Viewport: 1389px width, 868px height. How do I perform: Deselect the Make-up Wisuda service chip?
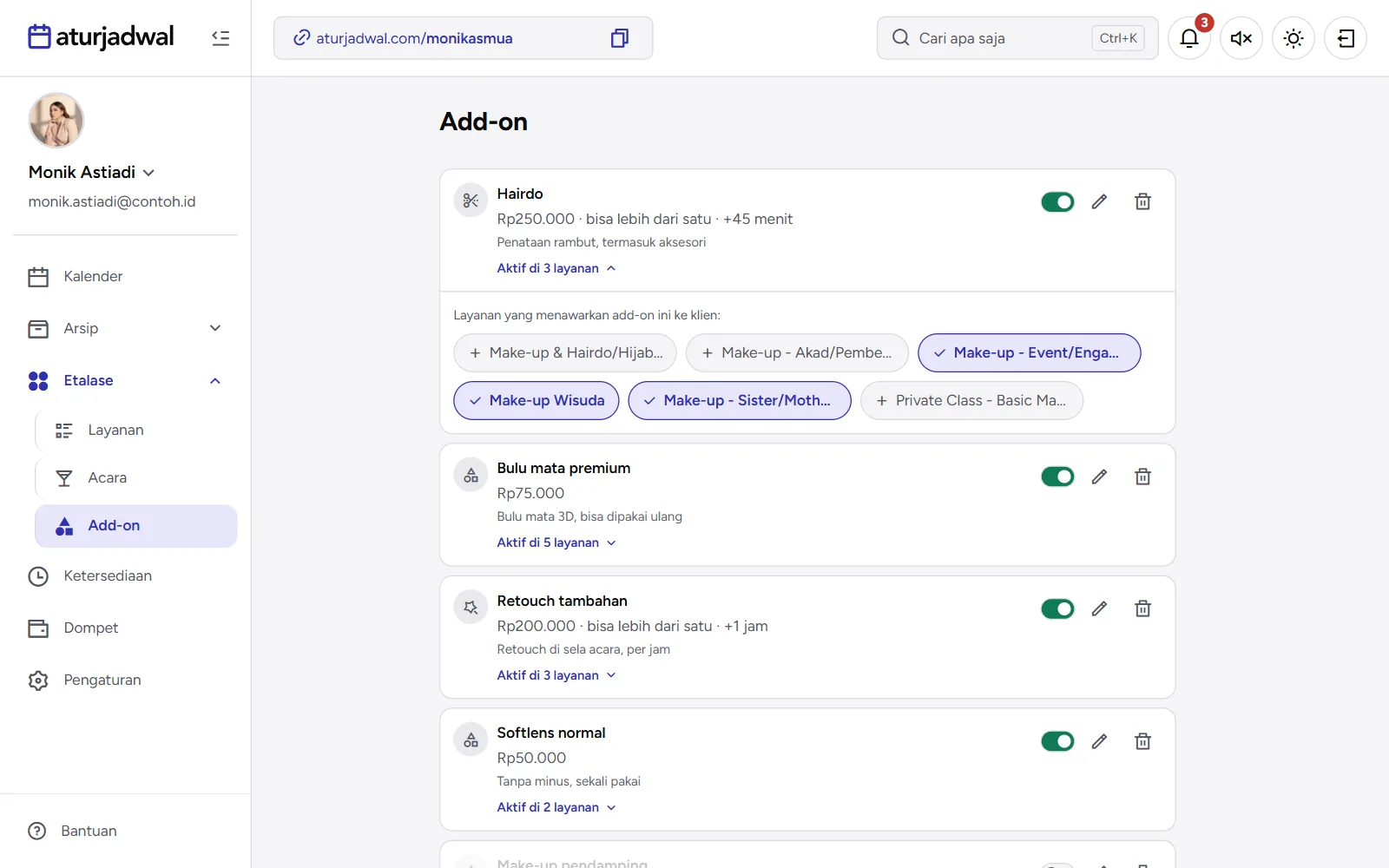pyautogui.click(x=537, y=401)
